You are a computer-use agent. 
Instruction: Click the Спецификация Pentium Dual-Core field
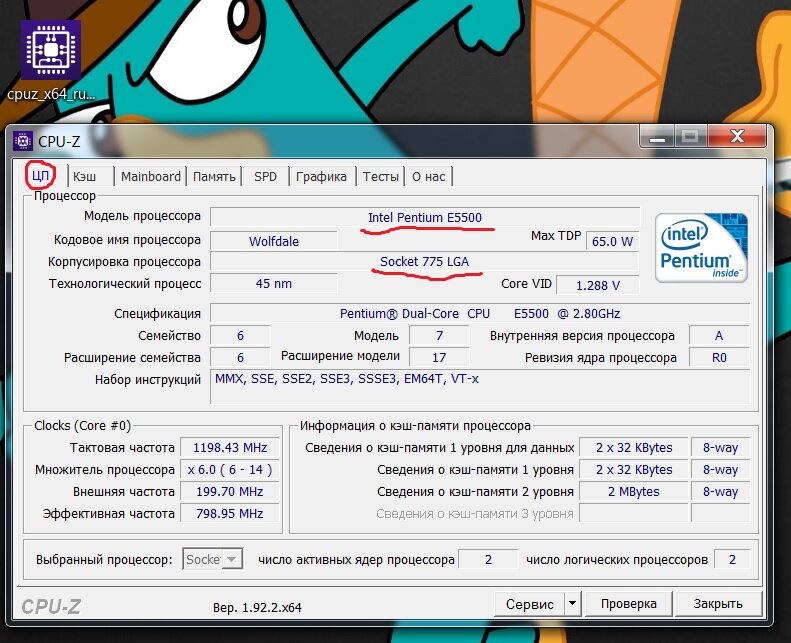(x=480, y=313)
